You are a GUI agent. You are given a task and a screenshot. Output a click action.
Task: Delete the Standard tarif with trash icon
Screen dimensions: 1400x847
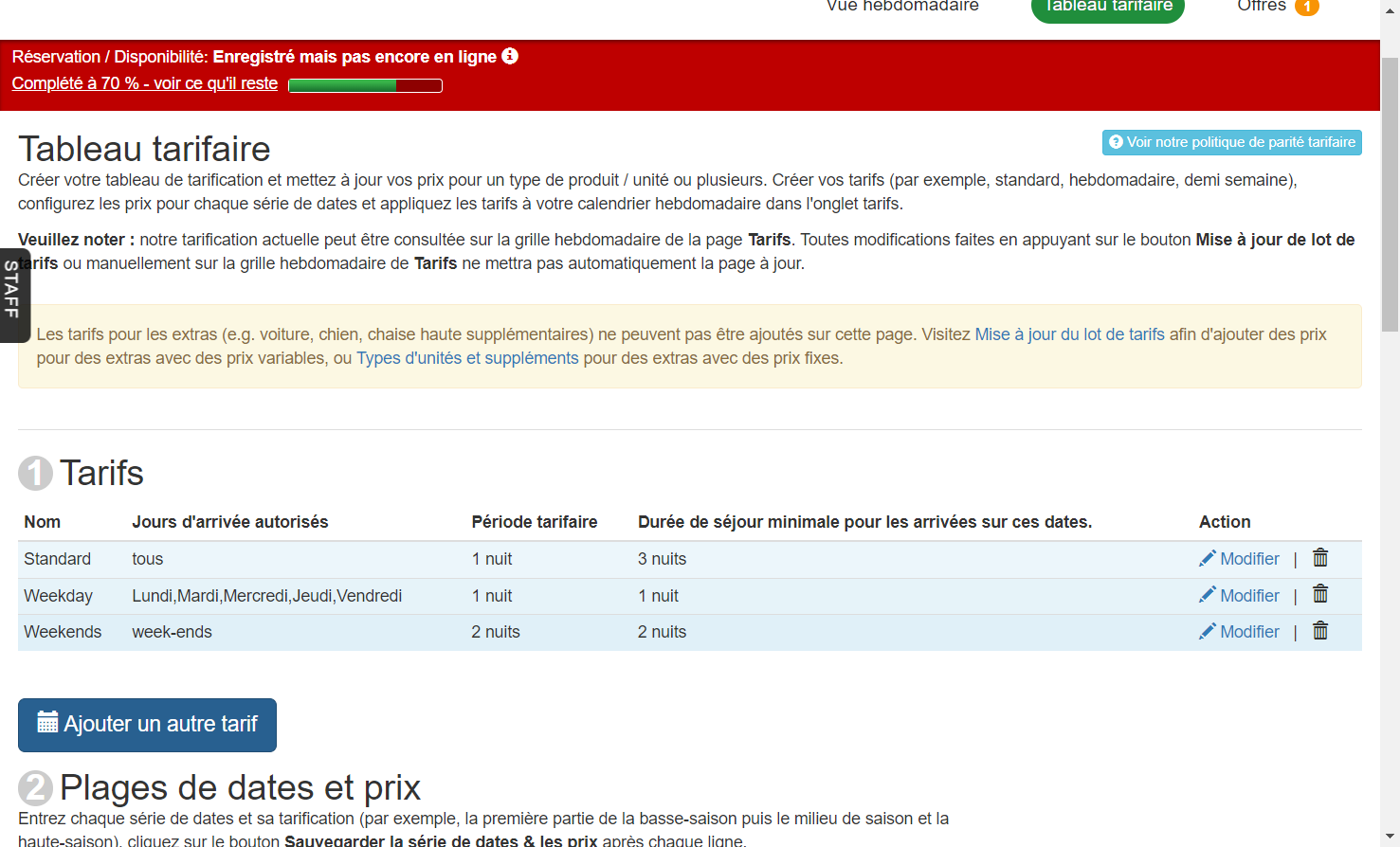1320,558
